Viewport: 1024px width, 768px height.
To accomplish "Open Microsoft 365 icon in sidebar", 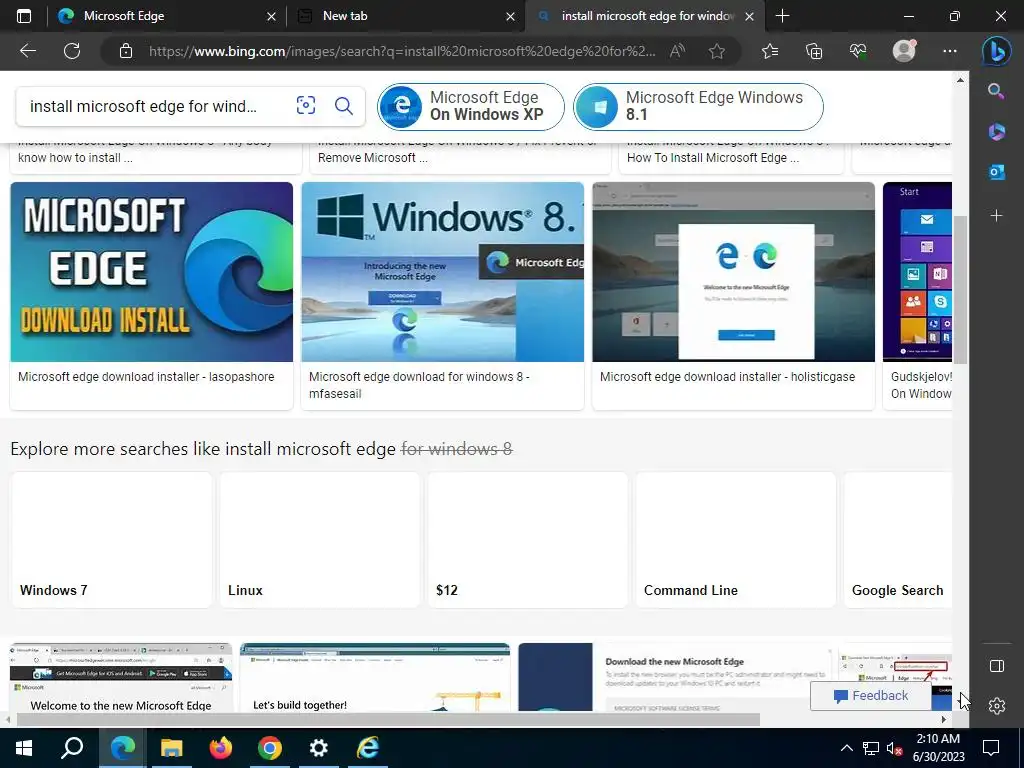I will pos(996,131).
